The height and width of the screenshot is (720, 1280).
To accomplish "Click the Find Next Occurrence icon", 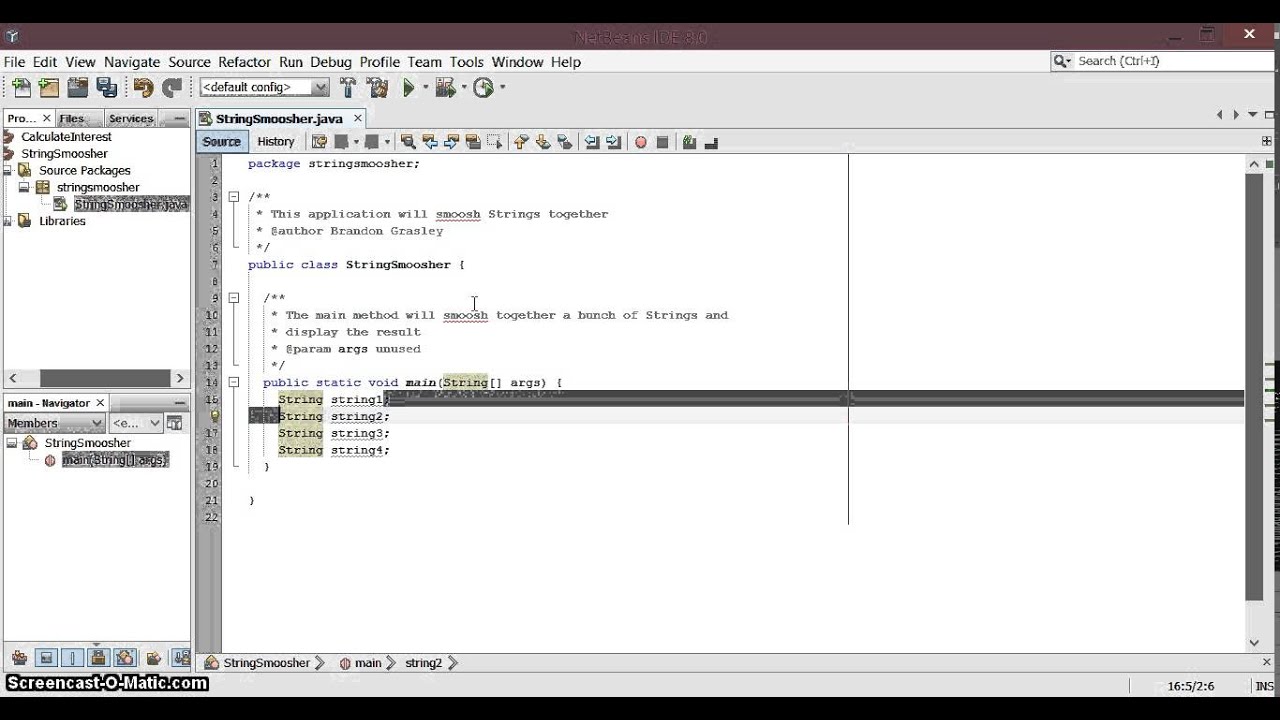I will (x=451, y=142).
